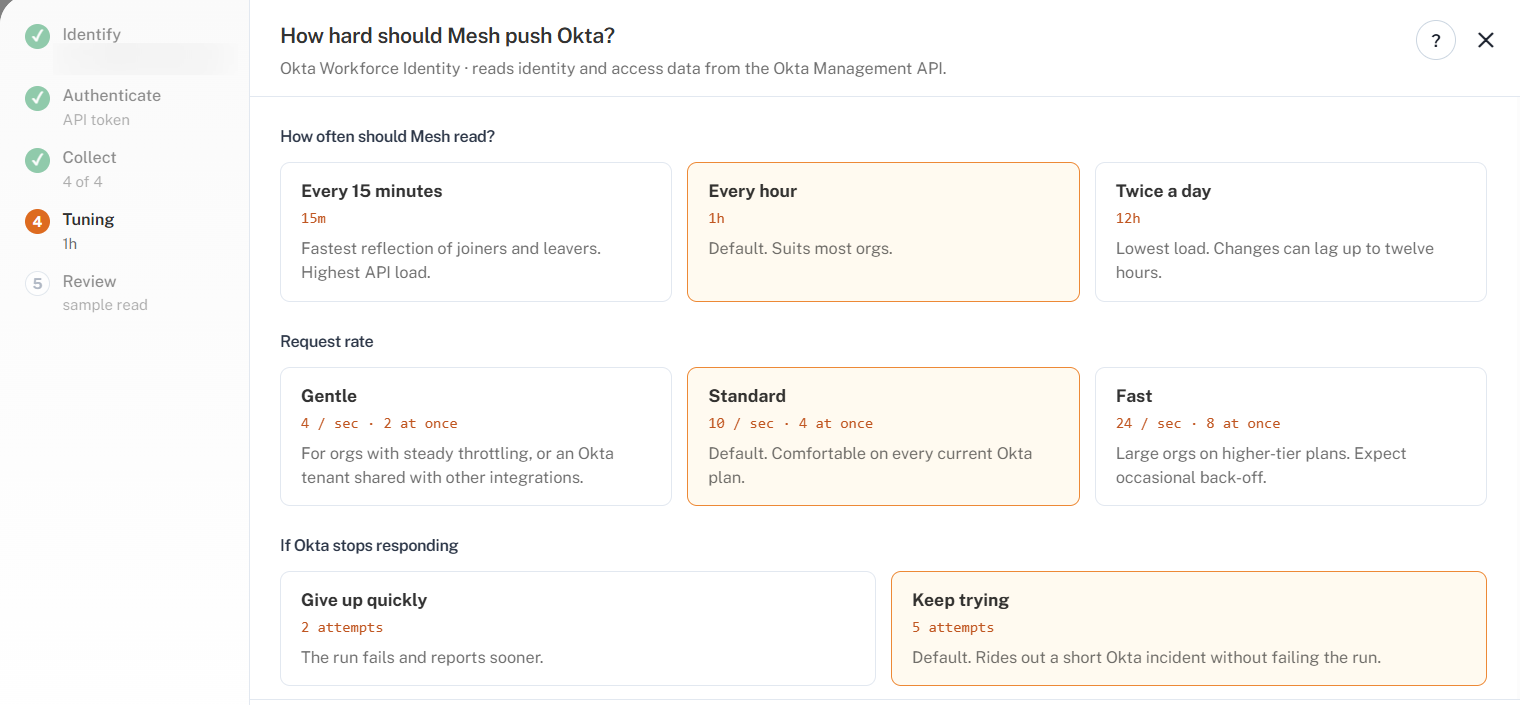
Task: Select the Keep trying retry option
Action: coord(1189,628)
